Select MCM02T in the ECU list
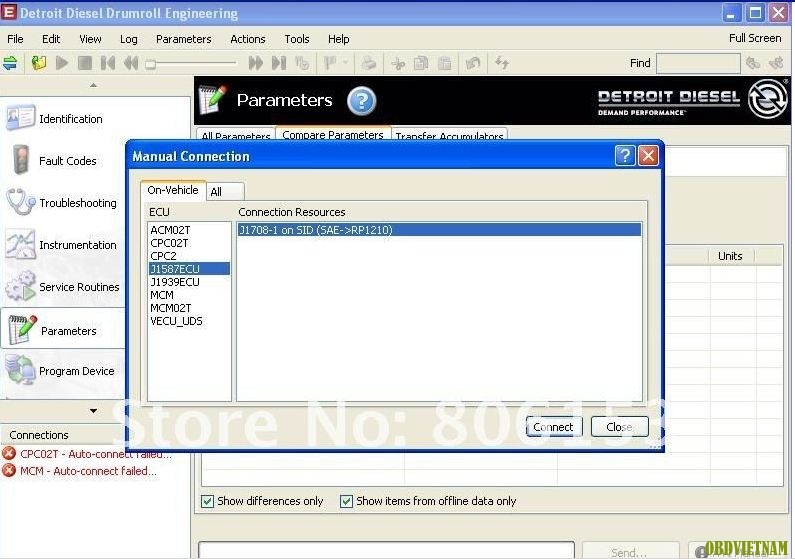 click(x=170, y=308)
